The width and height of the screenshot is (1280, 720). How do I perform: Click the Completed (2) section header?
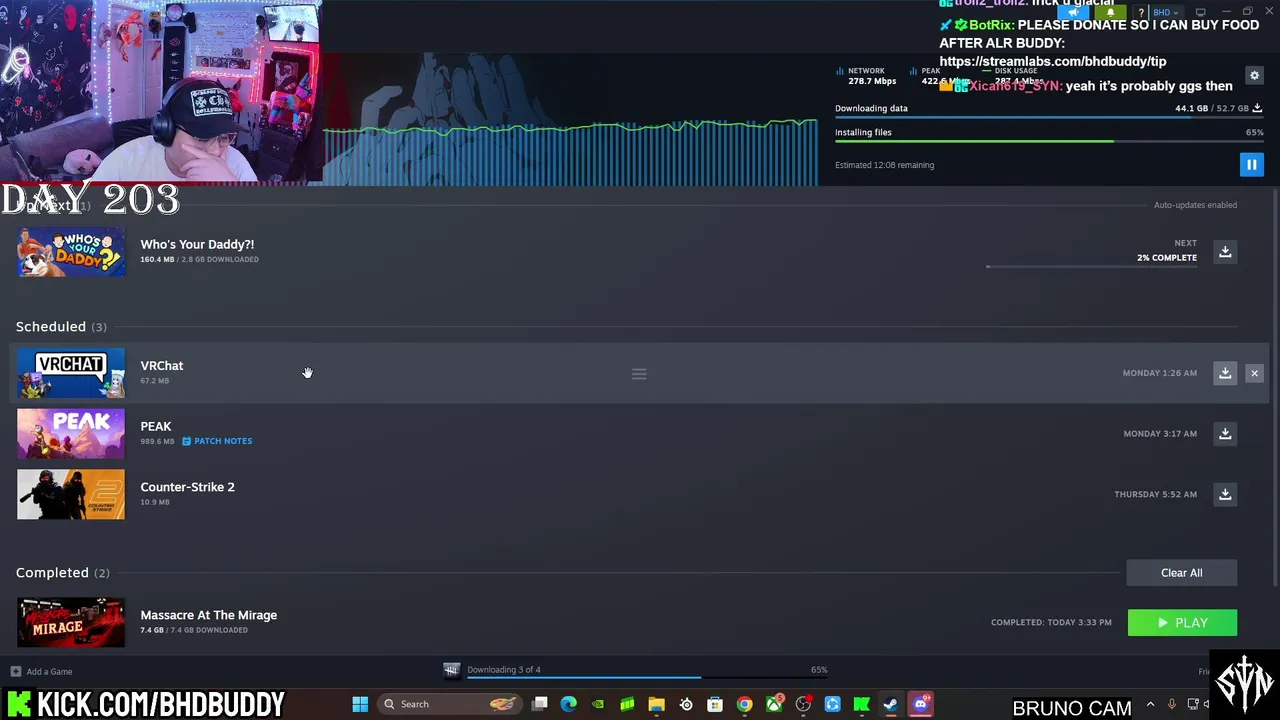click(x=63, y=573)
